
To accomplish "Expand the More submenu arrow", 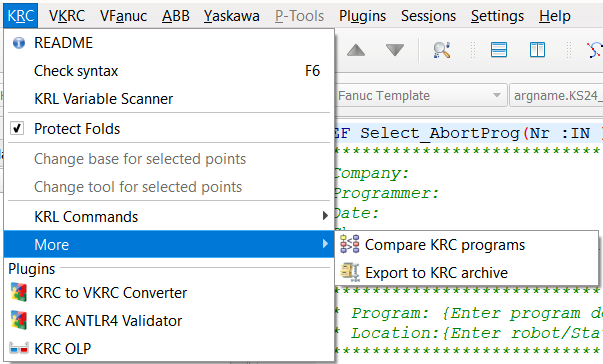I will tap(325, 244).
